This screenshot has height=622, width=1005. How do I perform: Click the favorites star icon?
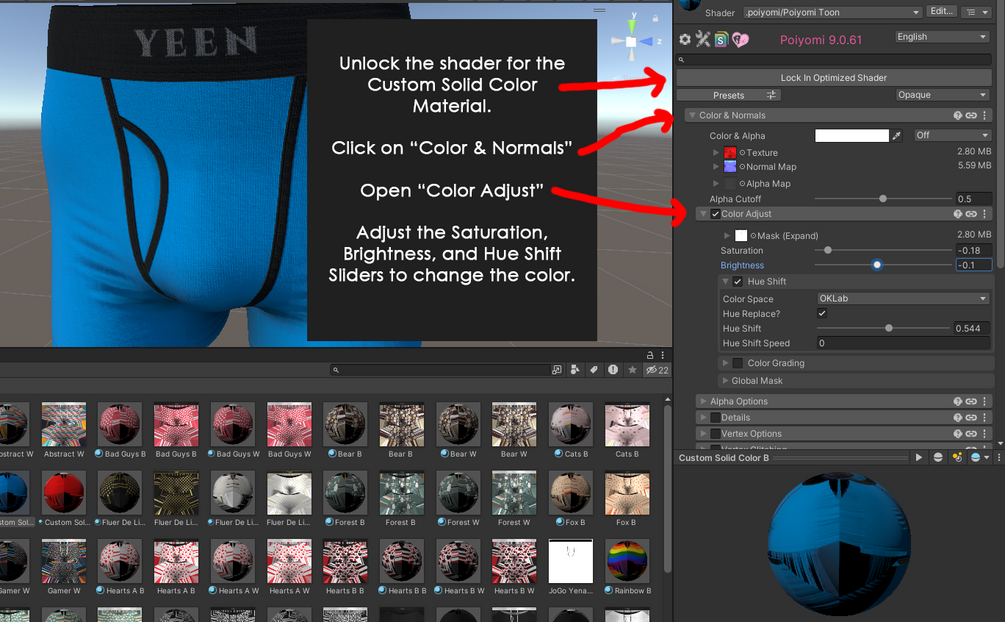click(632, 370)
